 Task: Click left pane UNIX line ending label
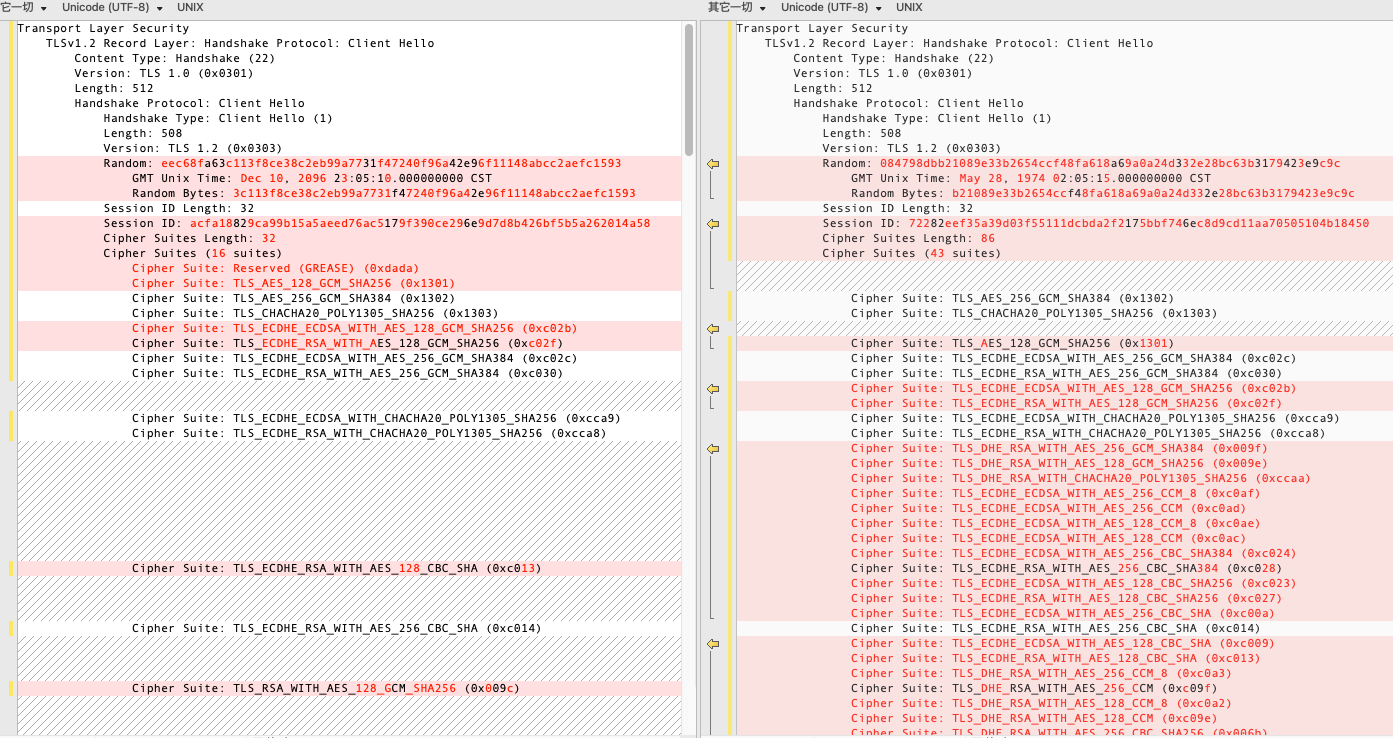pos(190,7)
